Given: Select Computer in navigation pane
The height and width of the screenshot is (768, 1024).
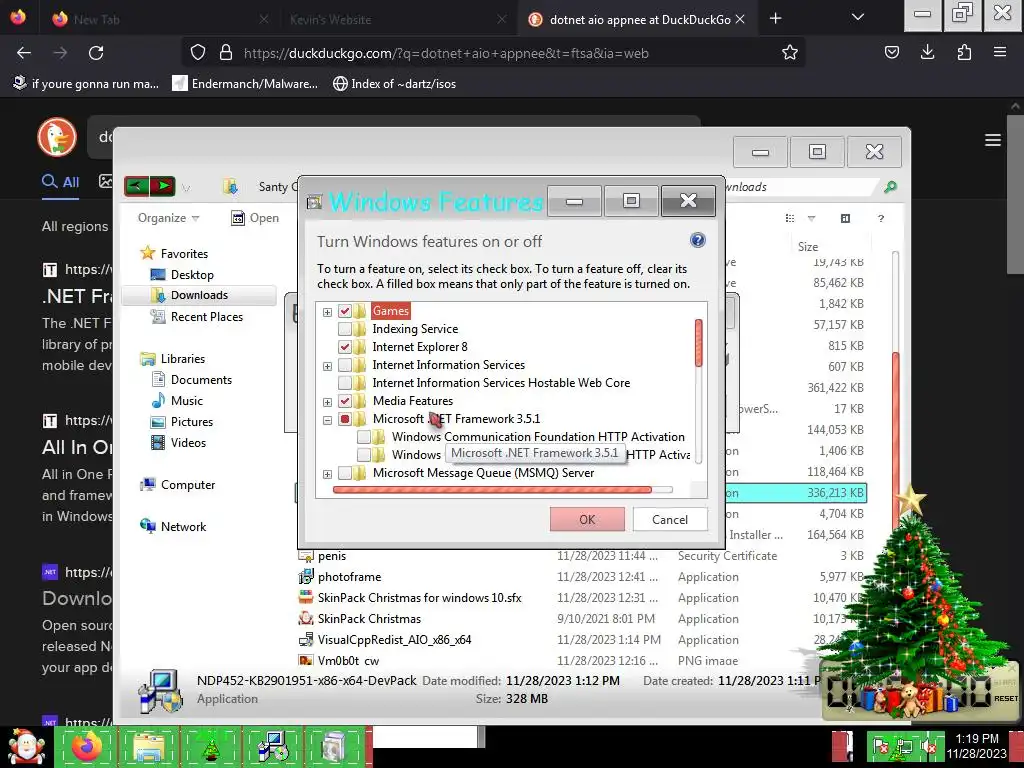Looking at the screenshot, I should tap(187, 485).
